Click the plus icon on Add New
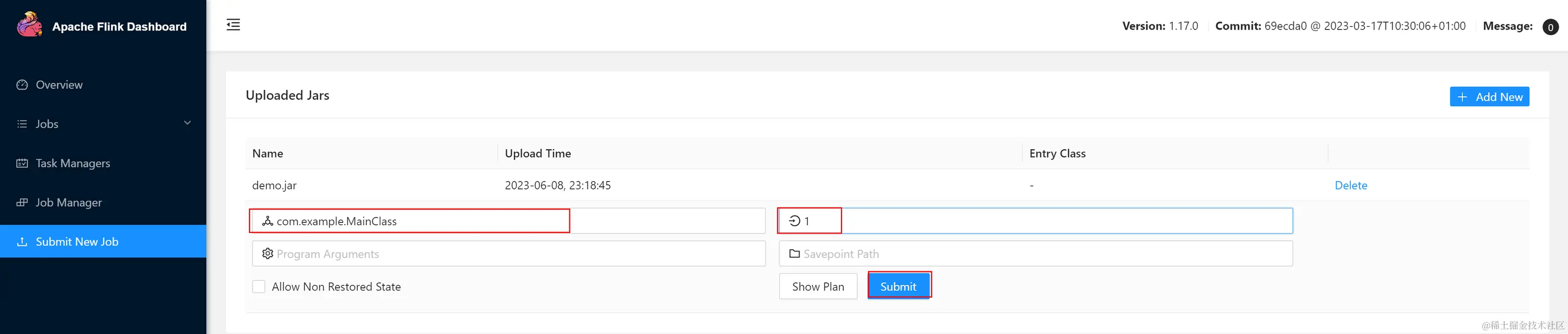Screen dimensions: 1568x334 pyautogui.click(x=1462, y=97)
